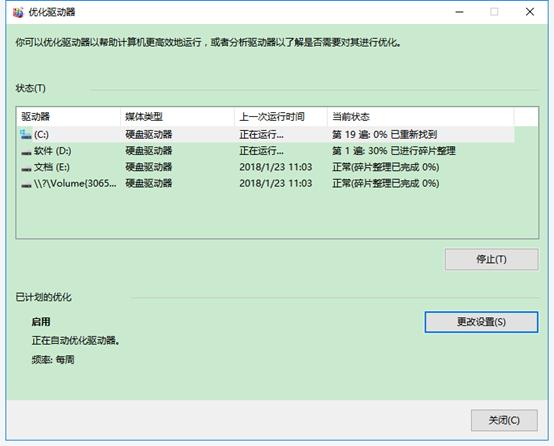
Task: Sort by 媒体类型 column header
Action: (177, 117)
